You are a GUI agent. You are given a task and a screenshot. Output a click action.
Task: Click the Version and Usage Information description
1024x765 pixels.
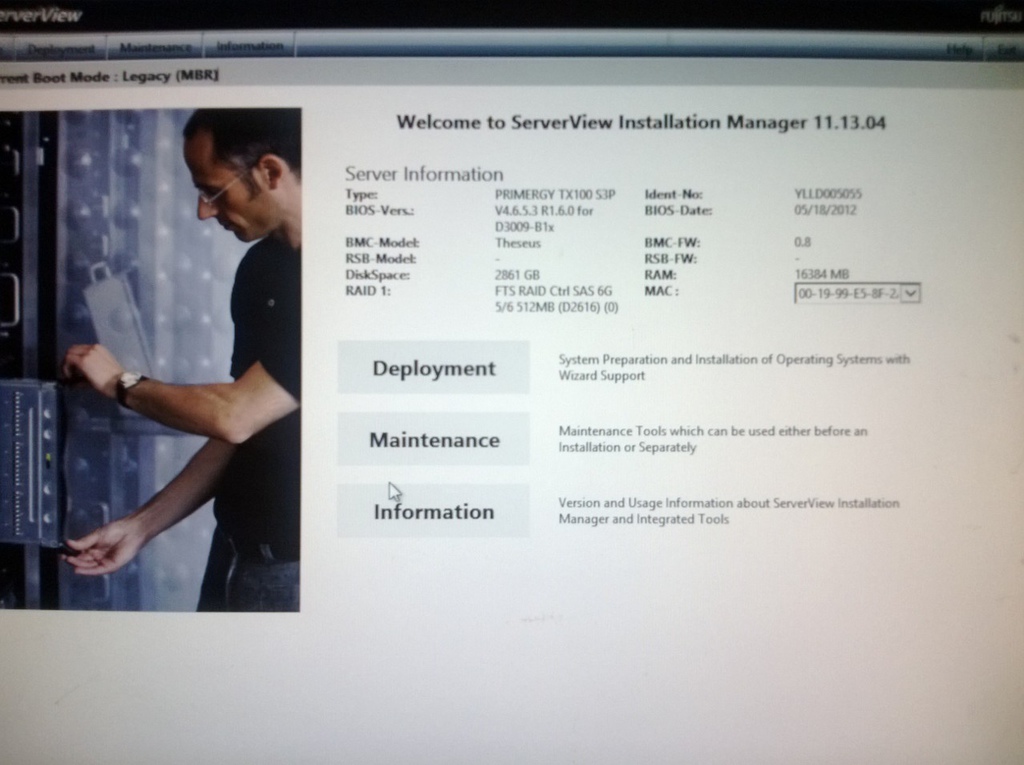click(729, 511)
